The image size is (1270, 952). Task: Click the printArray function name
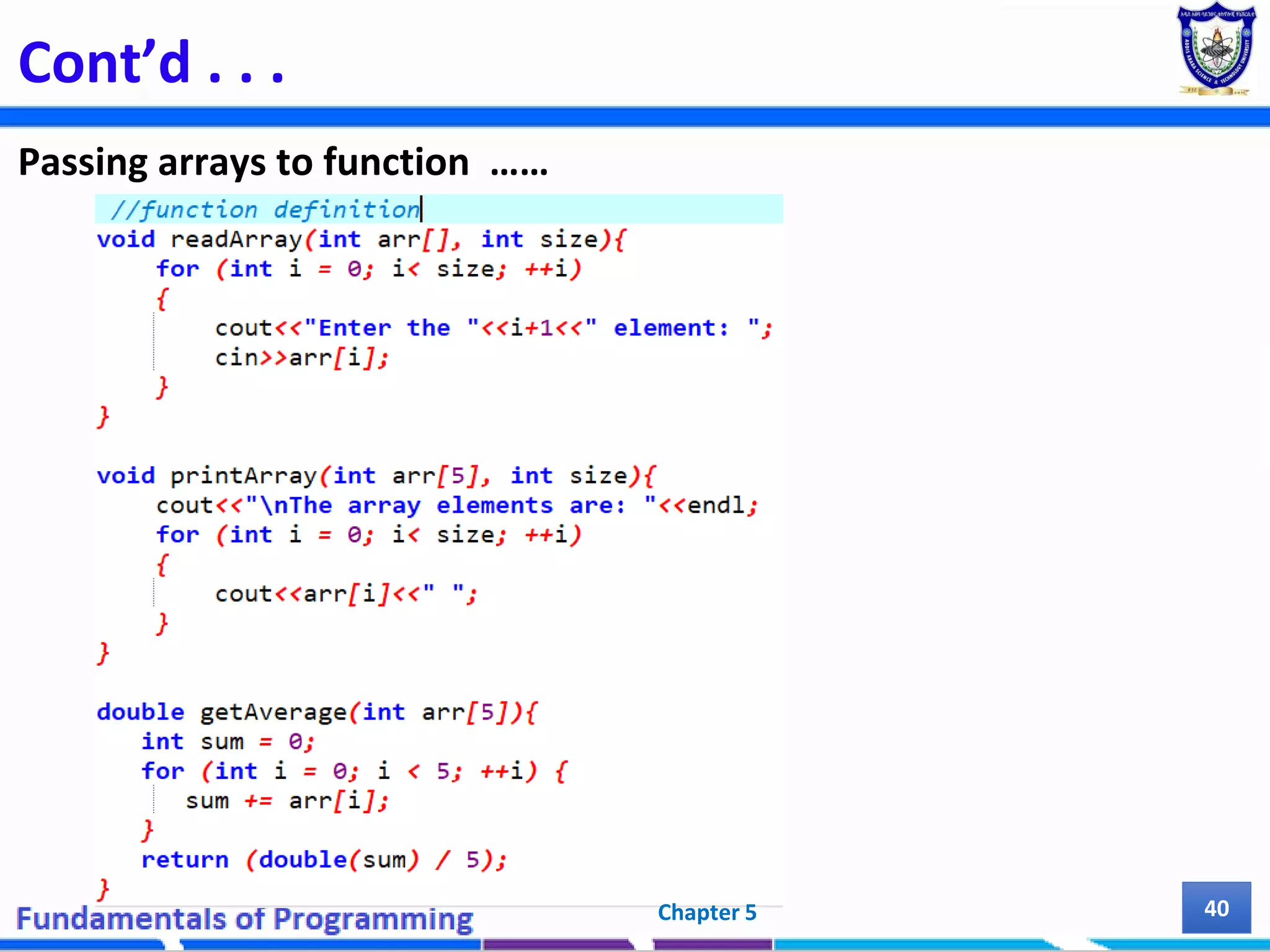pyautogui.click(x=244, y=476)
